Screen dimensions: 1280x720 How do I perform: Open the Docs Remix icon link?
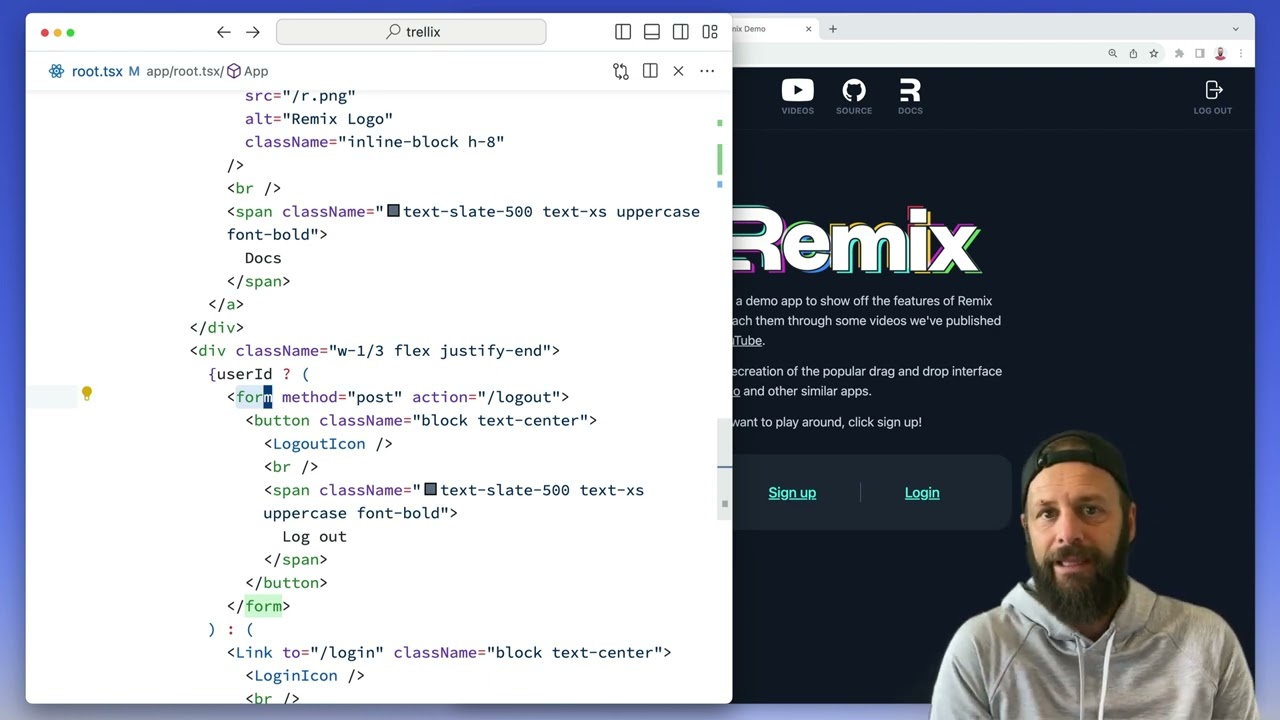910,97
